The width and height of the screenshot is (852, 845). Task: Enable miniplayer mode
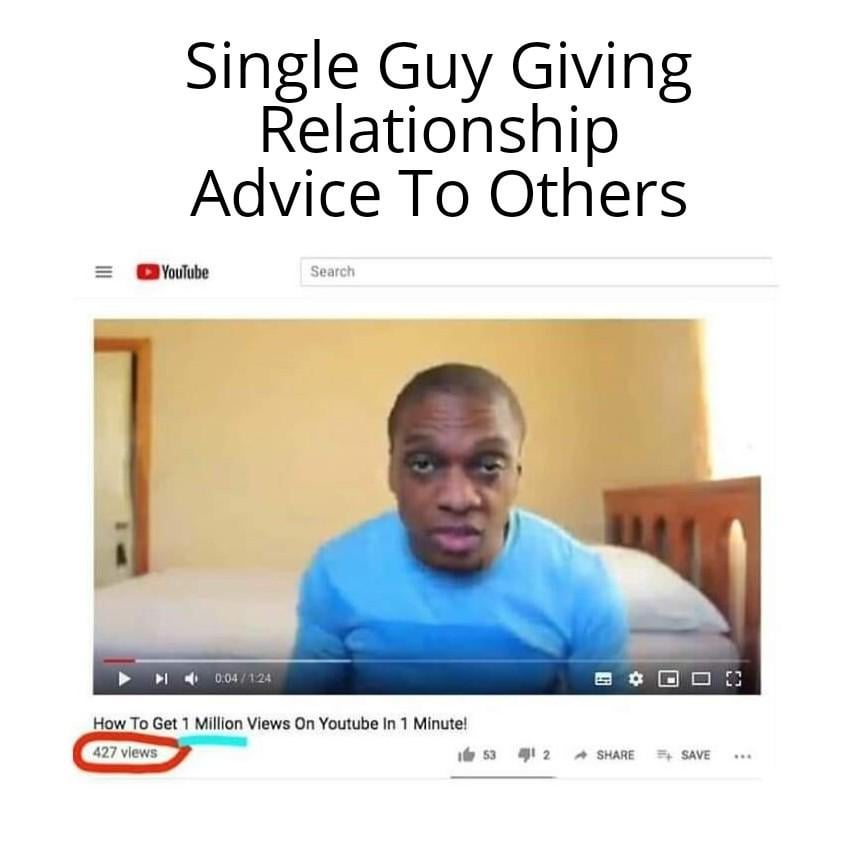[668, 679]
